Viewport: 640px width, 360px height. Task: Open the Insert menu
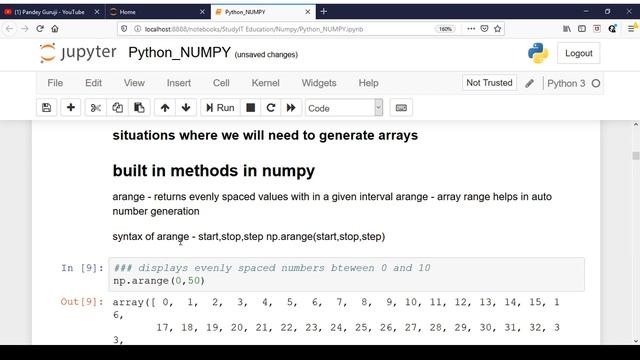[179, 83]
